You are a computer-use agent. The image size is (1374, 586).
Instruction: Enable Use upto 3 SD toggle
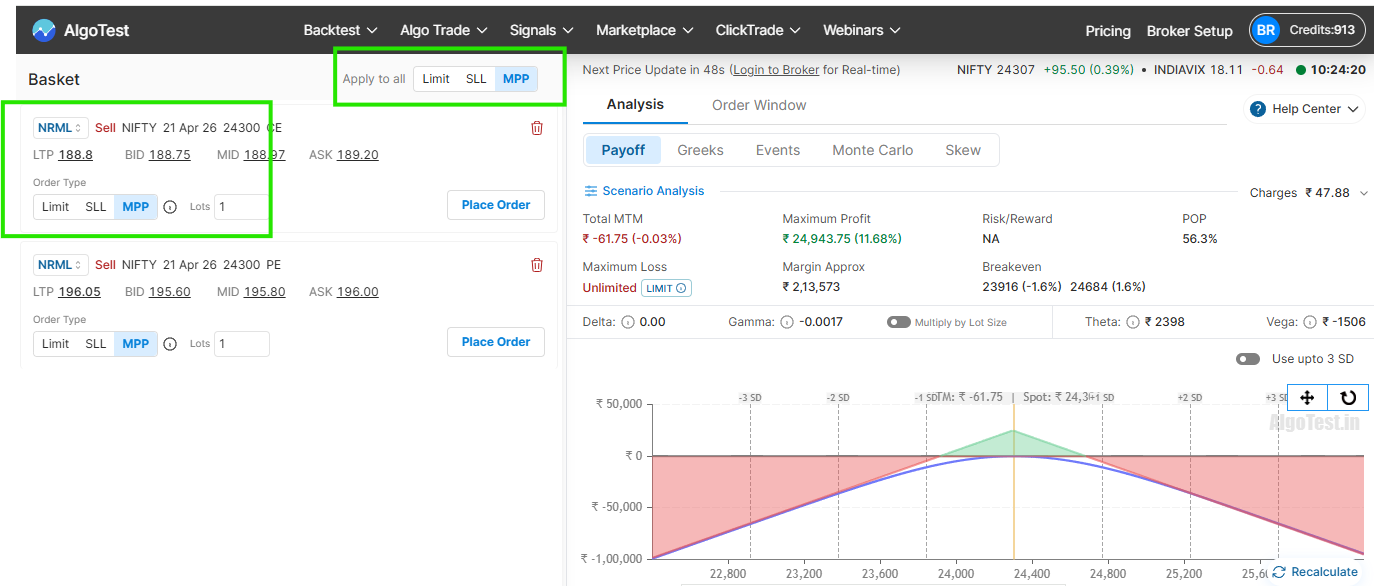[1247, 359]
